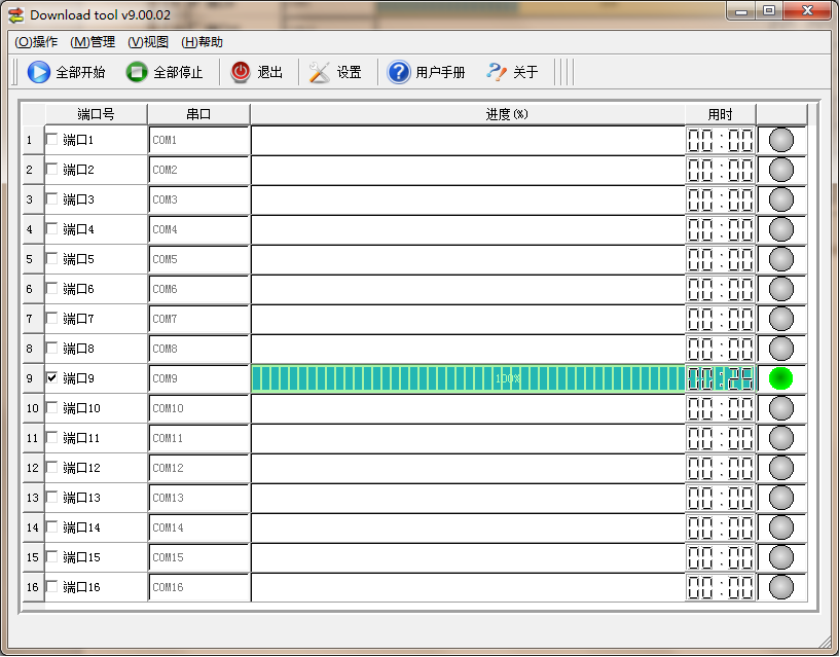This screenshot has height=657, width=840.
Task: Click the green status indicator for port 9
Action: coord(781,379)
